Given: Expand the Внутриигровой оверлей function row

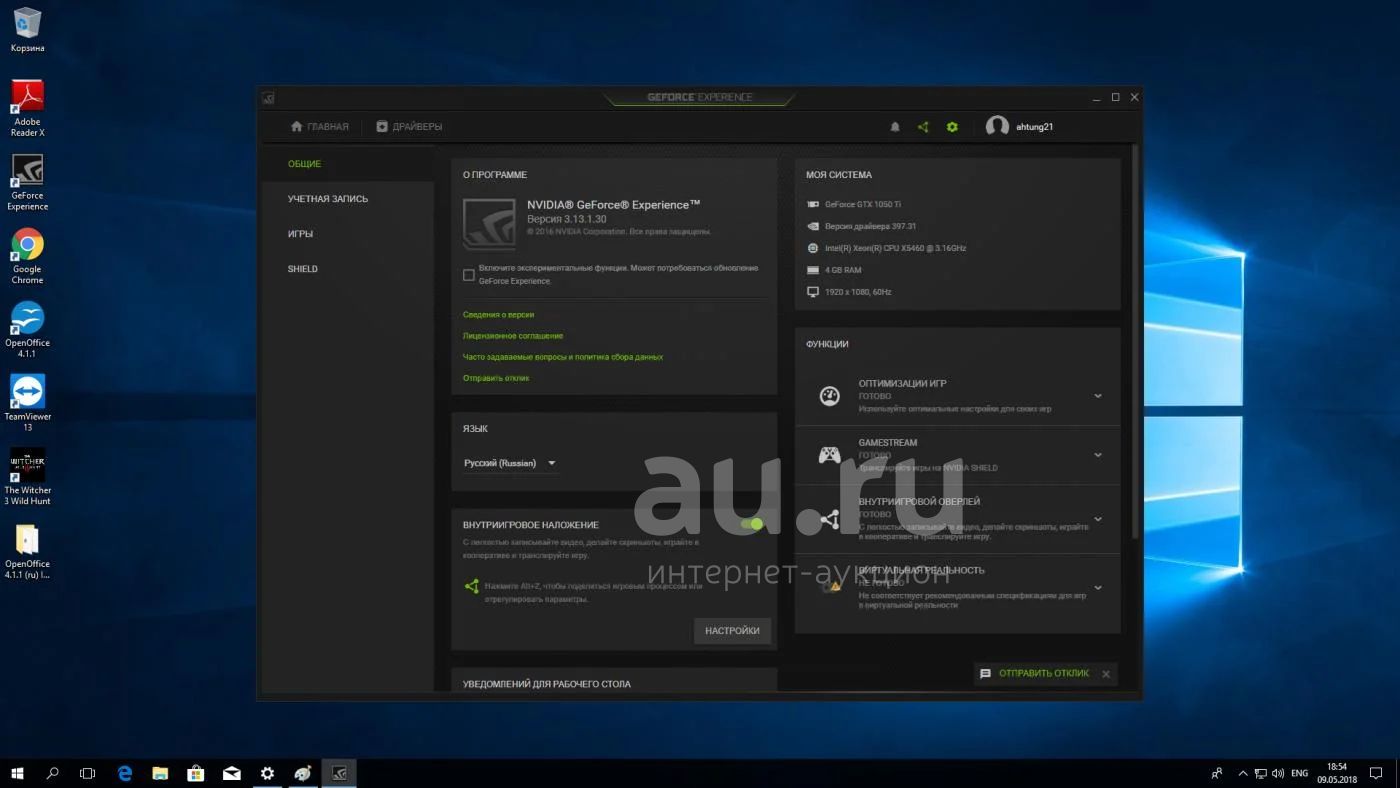Looking at the screenshot, I should [1098, 519].
